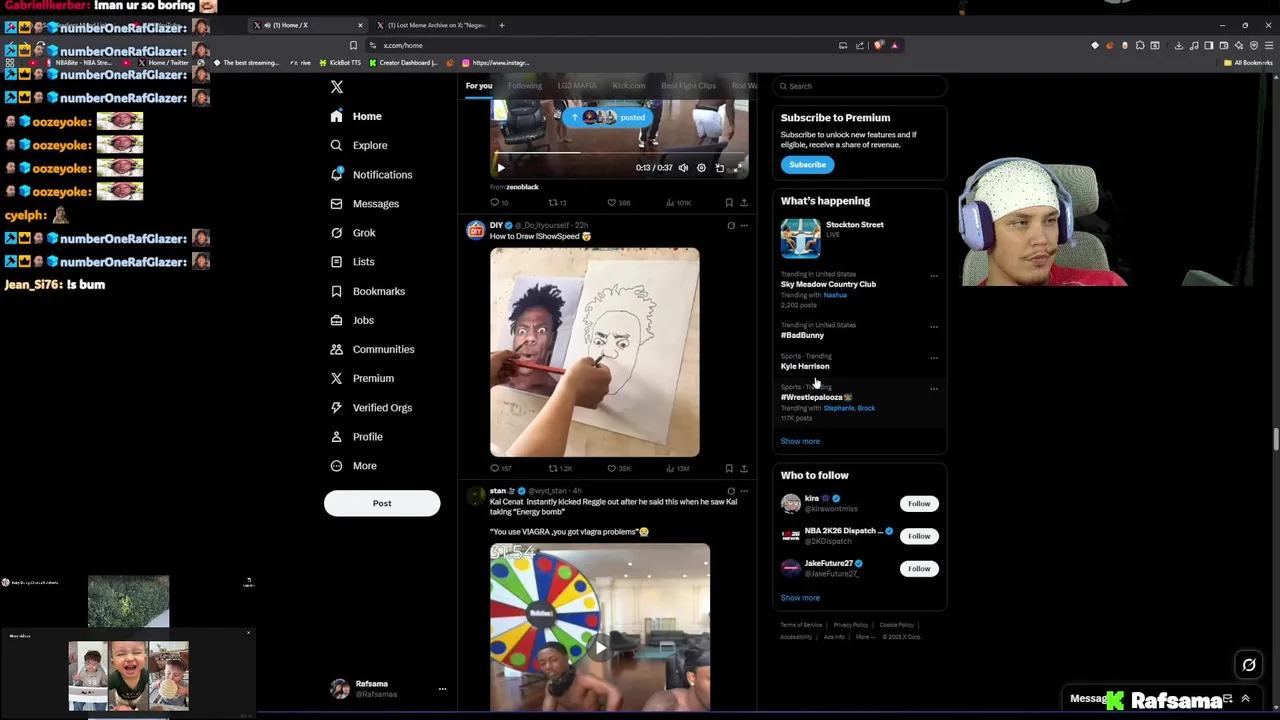1280x720 pixels.
Task: Click the X logo in the sidebar
Action: click(337, 87)
